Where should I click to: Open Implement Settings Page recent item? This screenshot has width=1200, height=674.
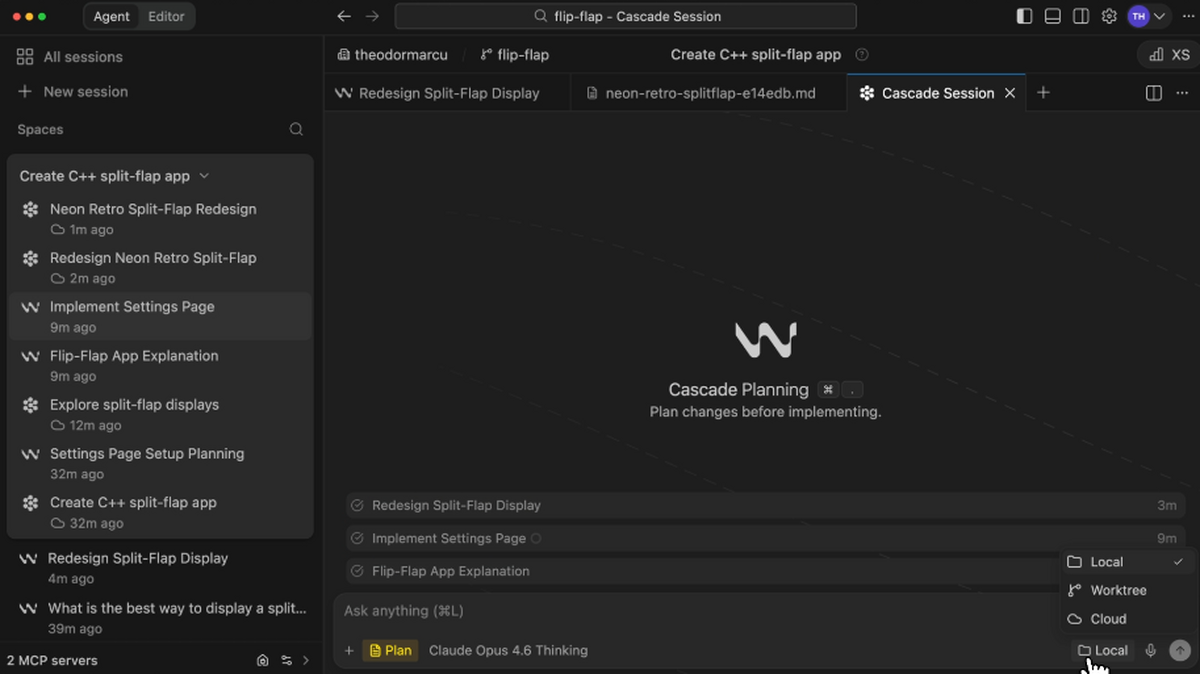point(765,538)
